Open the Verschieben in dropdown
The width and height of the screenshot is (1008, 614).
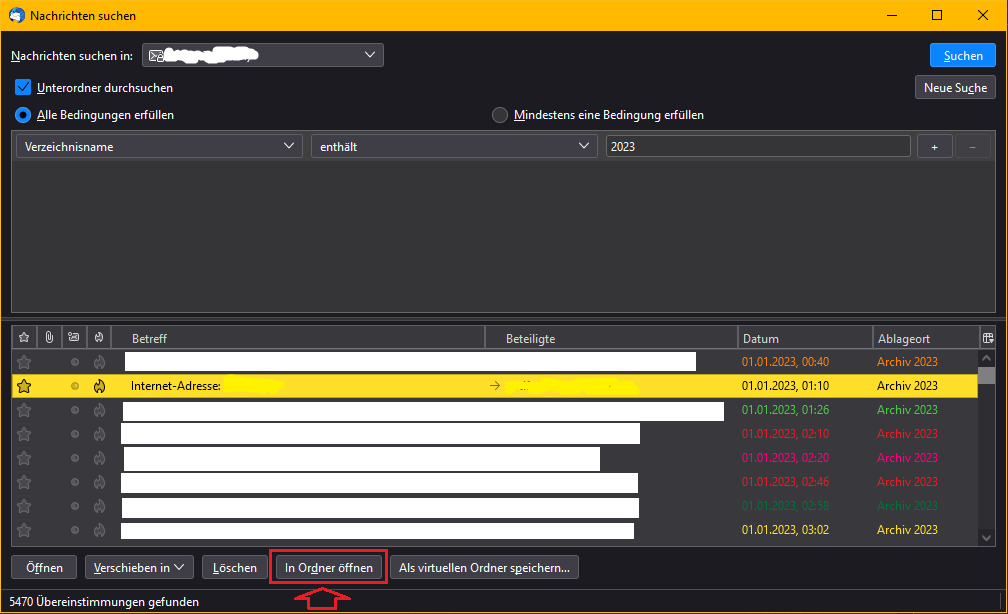(139, 568)
